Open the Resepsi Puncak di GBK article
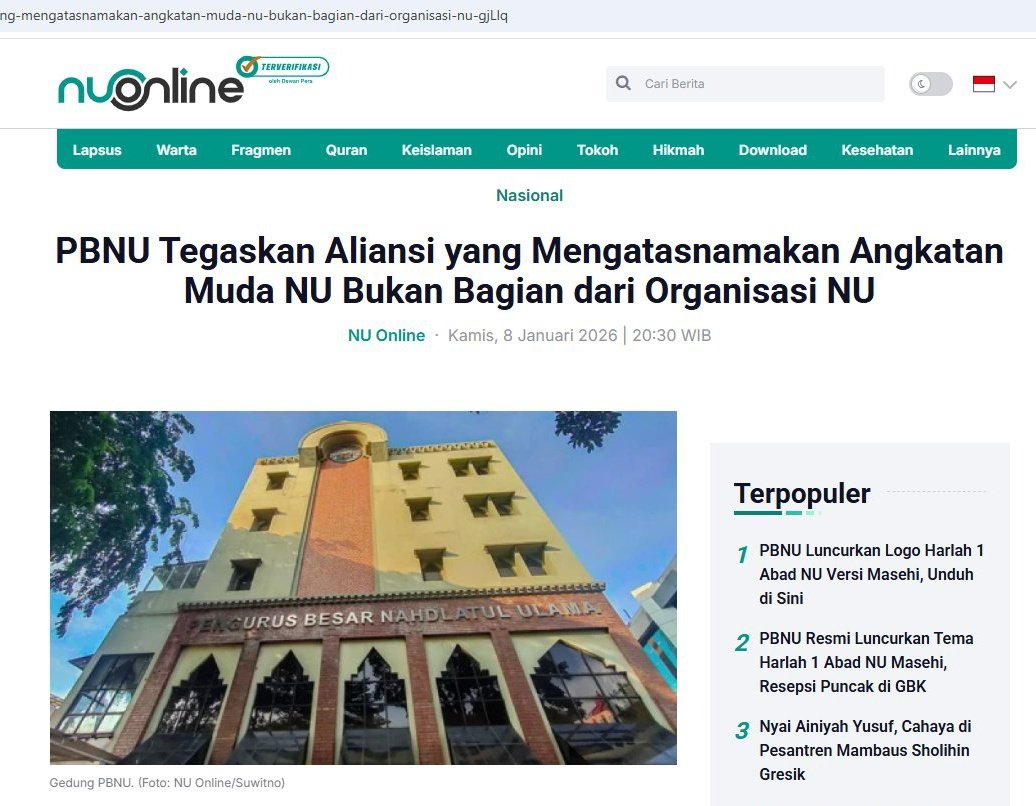The width and height of the screenshot is (1036, 806). [866, 662]
